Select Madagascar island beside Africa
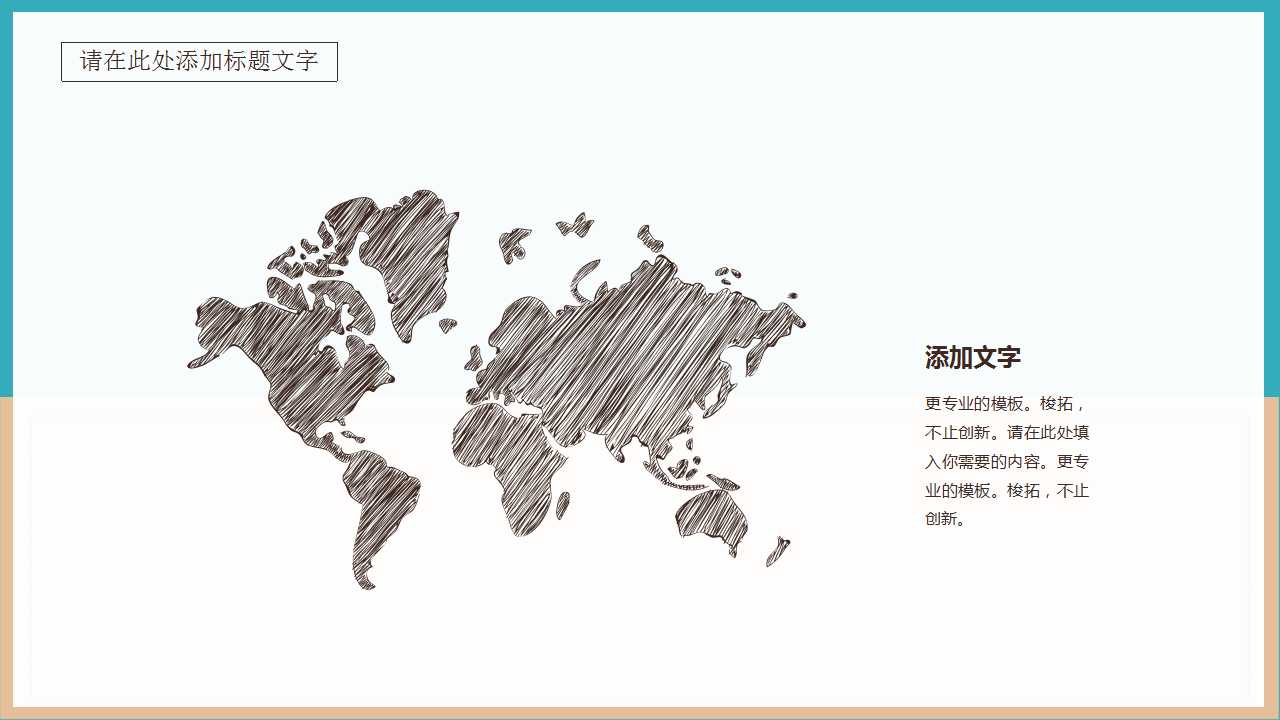Viewport: 1280px width, 720px height. coord(563,505)
